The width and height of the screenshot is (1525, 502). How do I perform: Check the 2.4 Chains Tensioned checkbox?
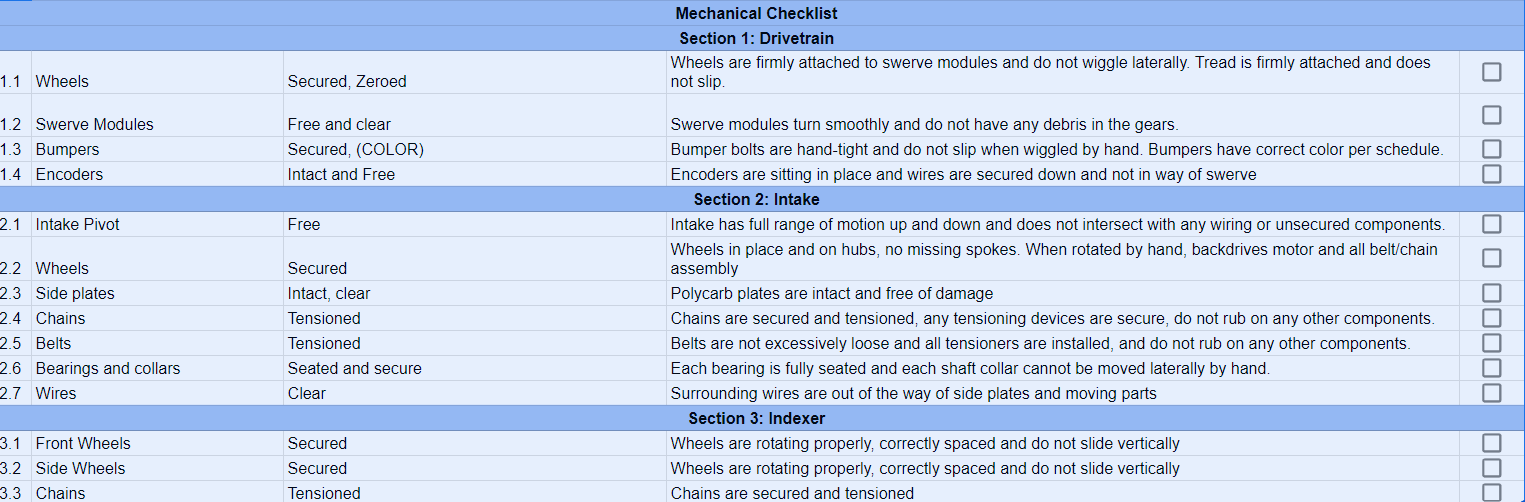(1491, 318)
